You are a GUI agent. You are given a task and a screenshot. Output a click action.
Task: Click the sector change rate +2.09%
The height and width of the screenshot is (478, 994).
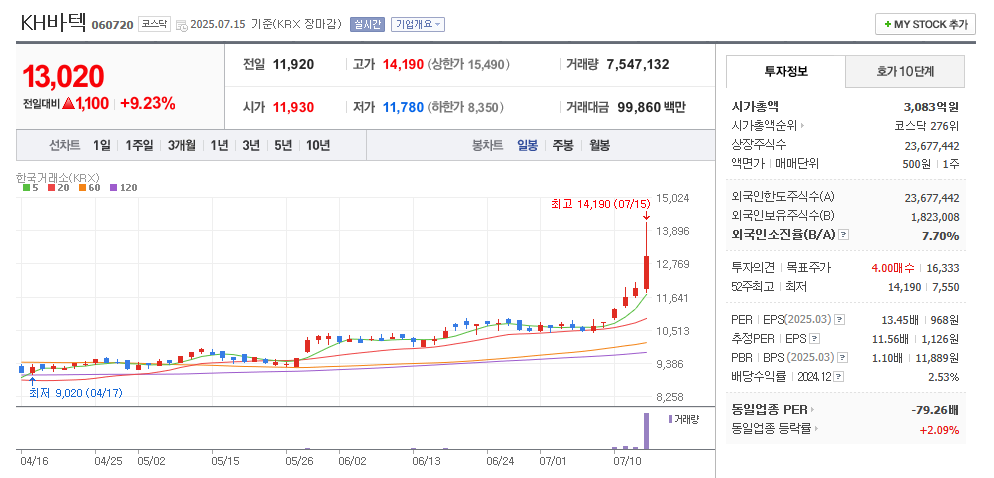tap(939, 430)
